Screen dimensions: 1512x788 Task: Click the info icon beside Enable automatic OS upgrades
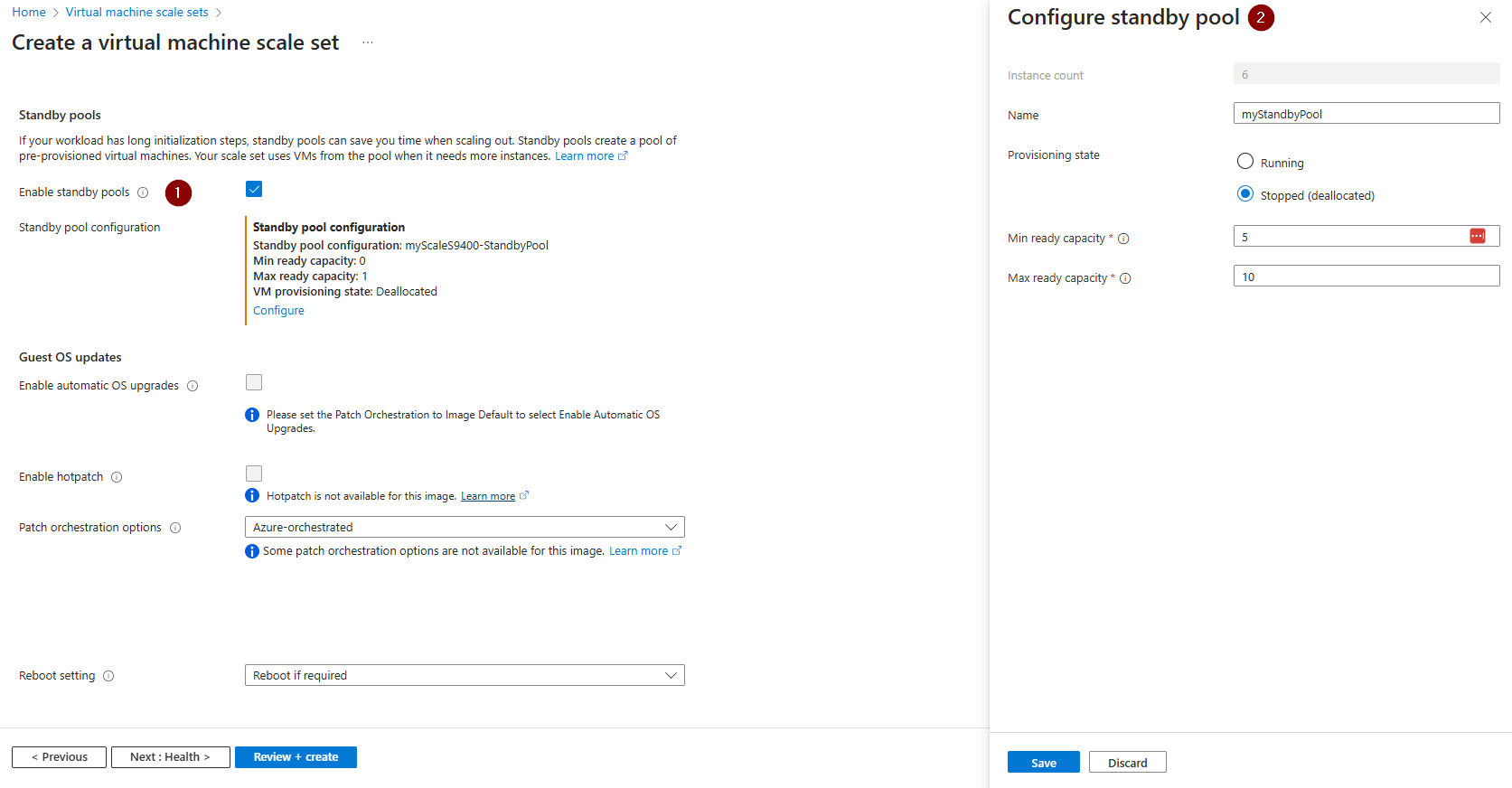pos(193,385)
